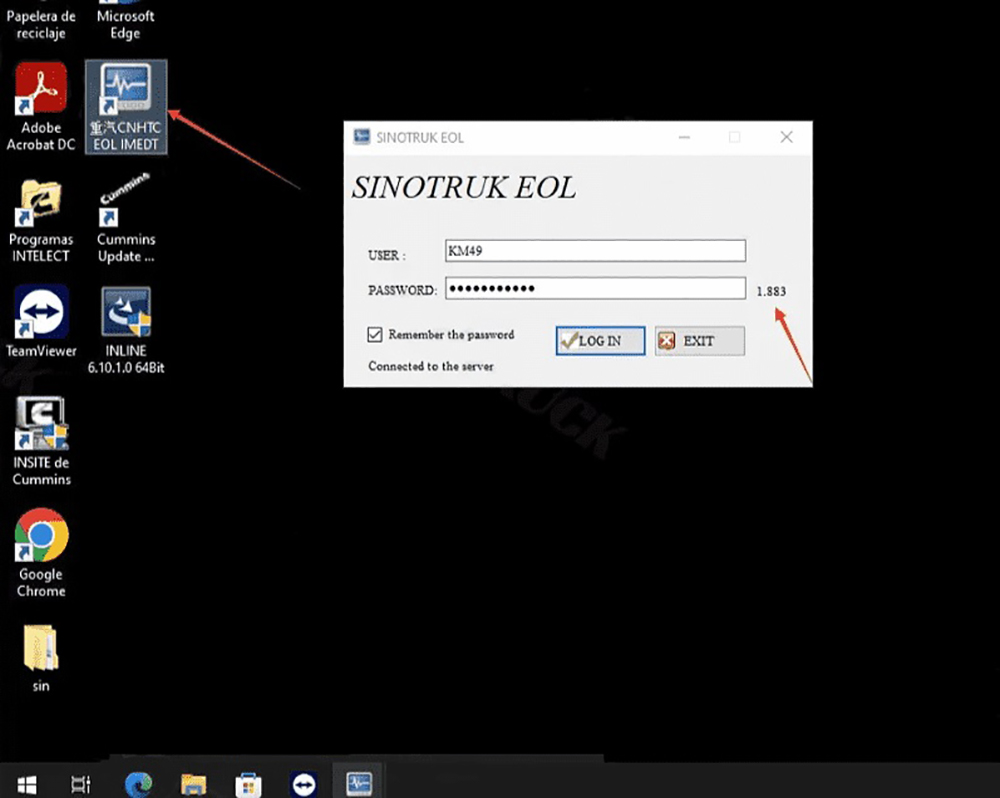The width and height of the screenshot is (1000, 798).
Task: Select the 'sin' folder on desktop
Action: click(41, 658)
